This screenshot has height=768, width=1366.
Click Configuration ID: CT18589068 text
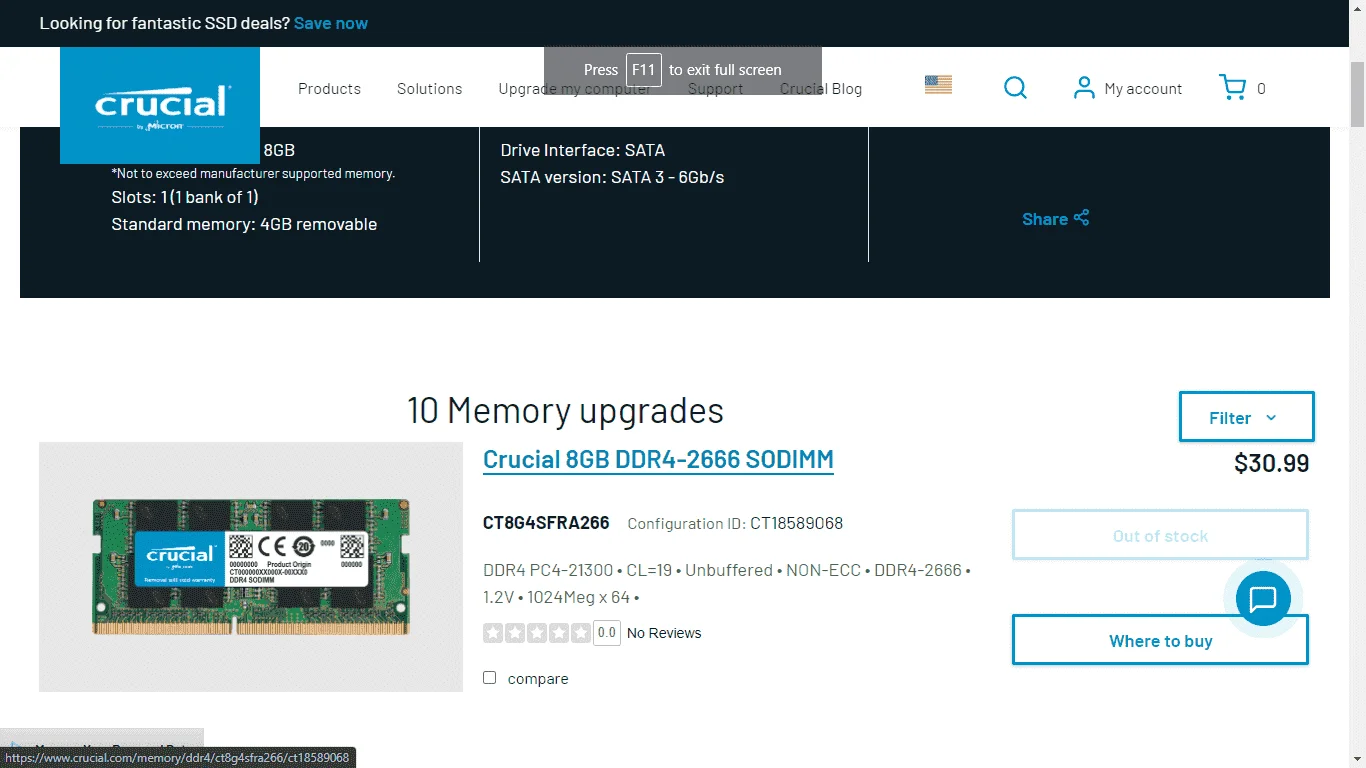pos(735,523)
